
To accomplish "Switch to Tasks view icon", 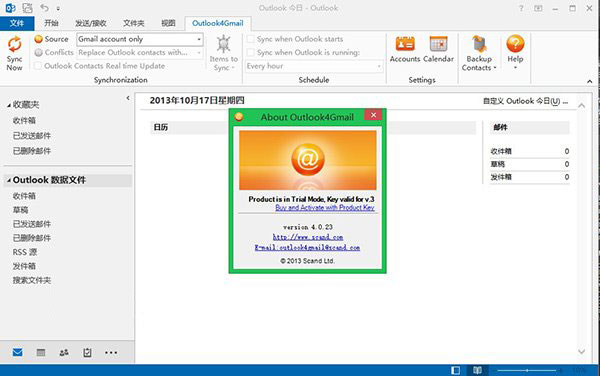I will pyautogui.click(x=87, y=352).
